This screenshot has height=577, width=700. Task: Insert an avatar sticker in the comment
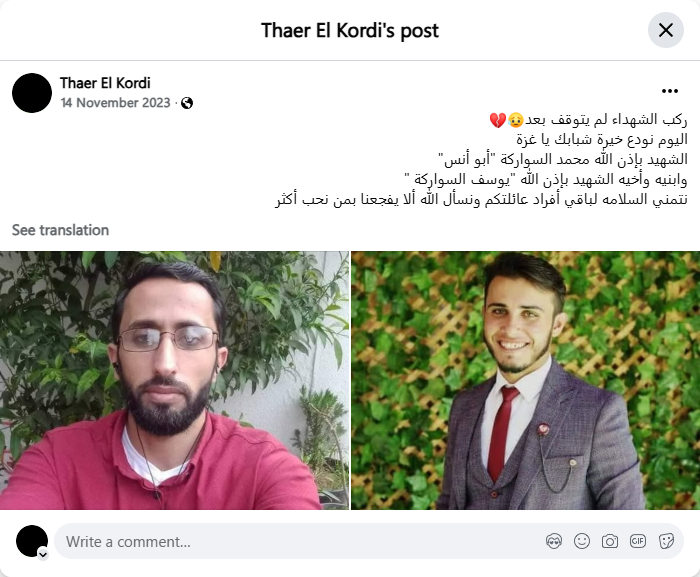click(x=554, y=541)
